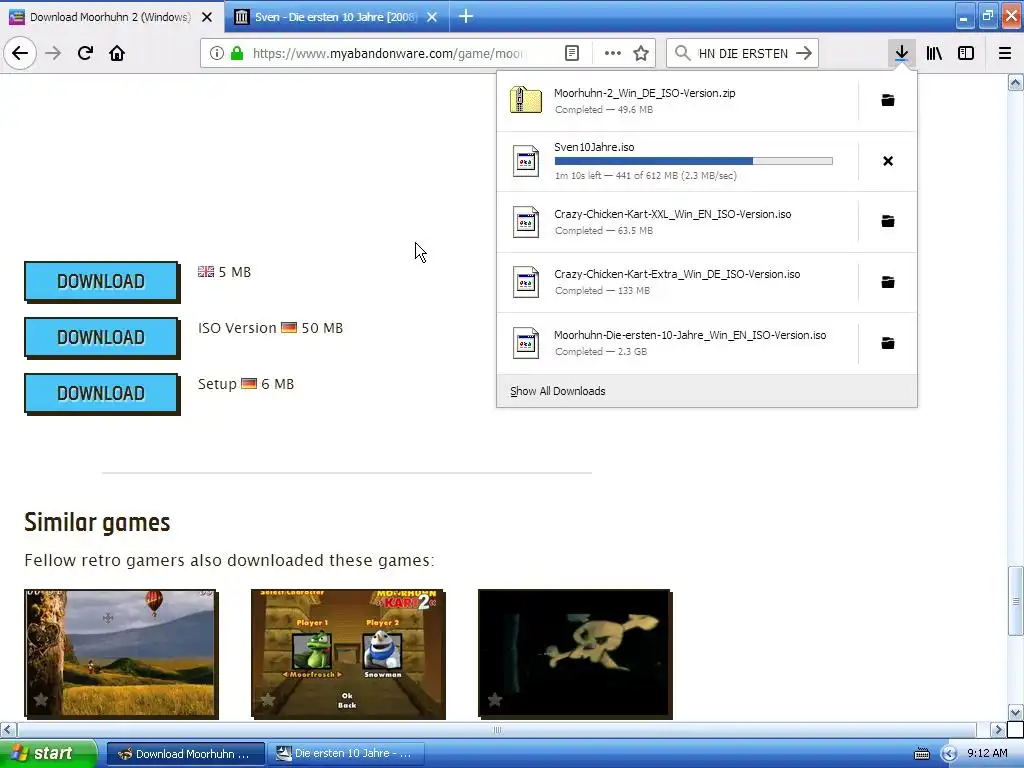Open folder for Crazy-Chicken-Kart-Extra ISO download

(888, 282)
